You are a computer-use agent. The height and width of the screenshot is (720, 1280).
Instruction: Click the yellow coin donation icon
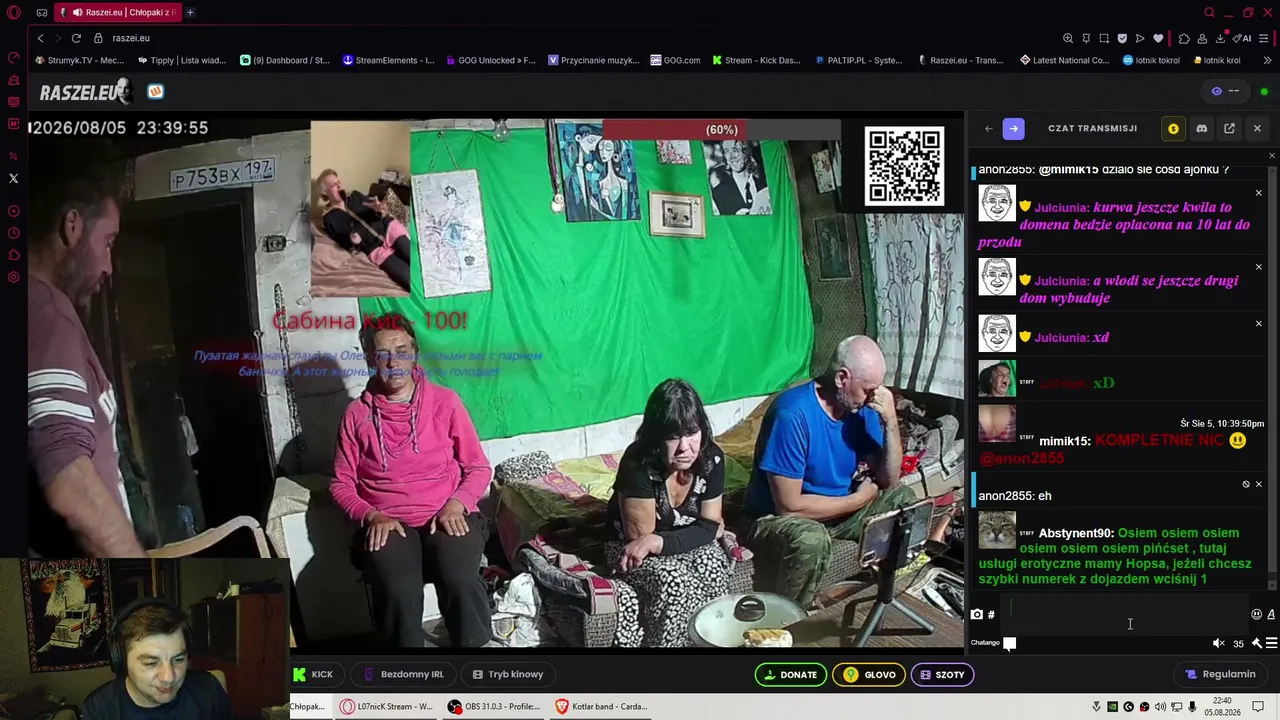point(1173,128)
